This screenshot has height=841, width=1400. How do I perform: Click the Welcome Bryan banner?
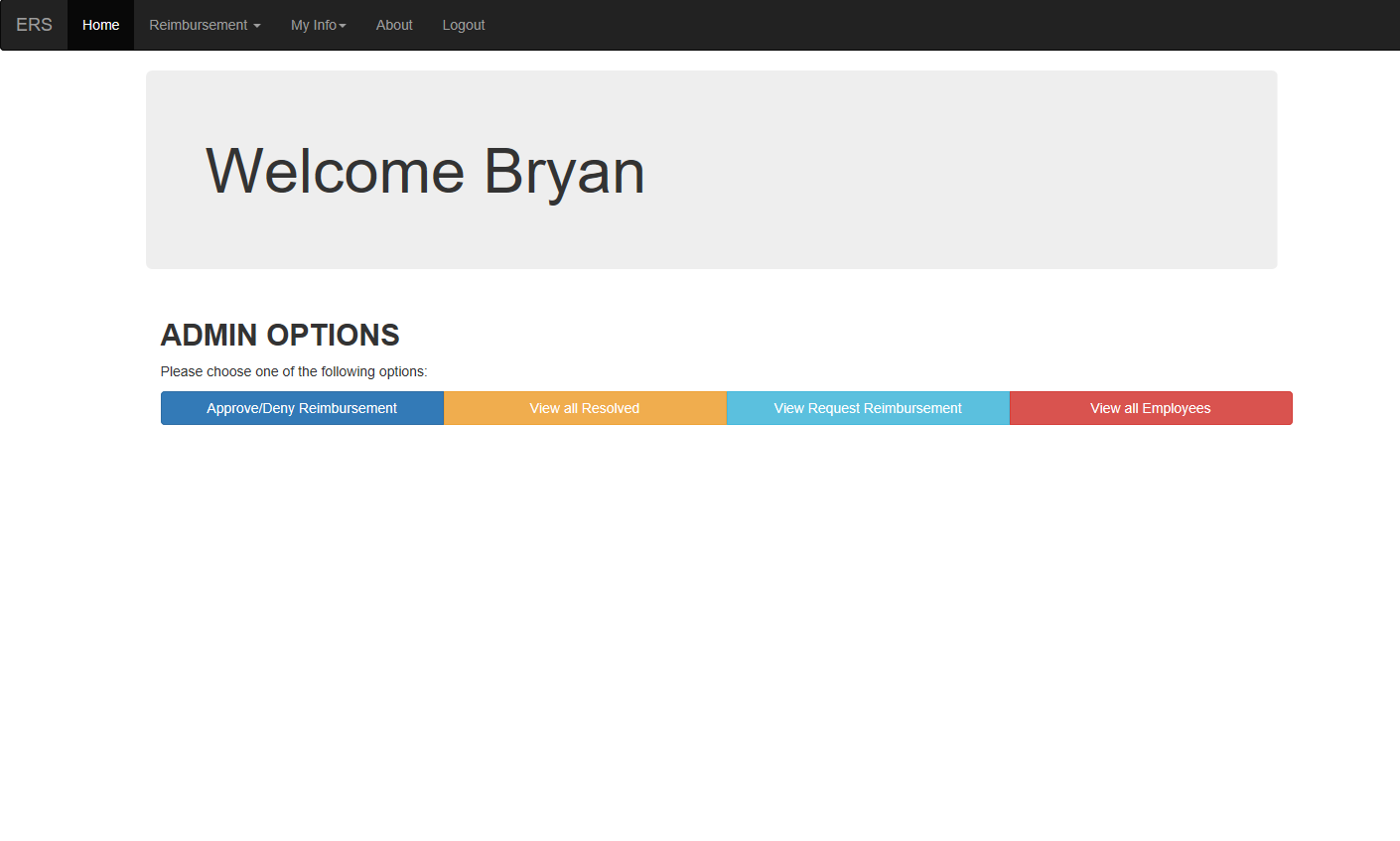pos(711,169)
